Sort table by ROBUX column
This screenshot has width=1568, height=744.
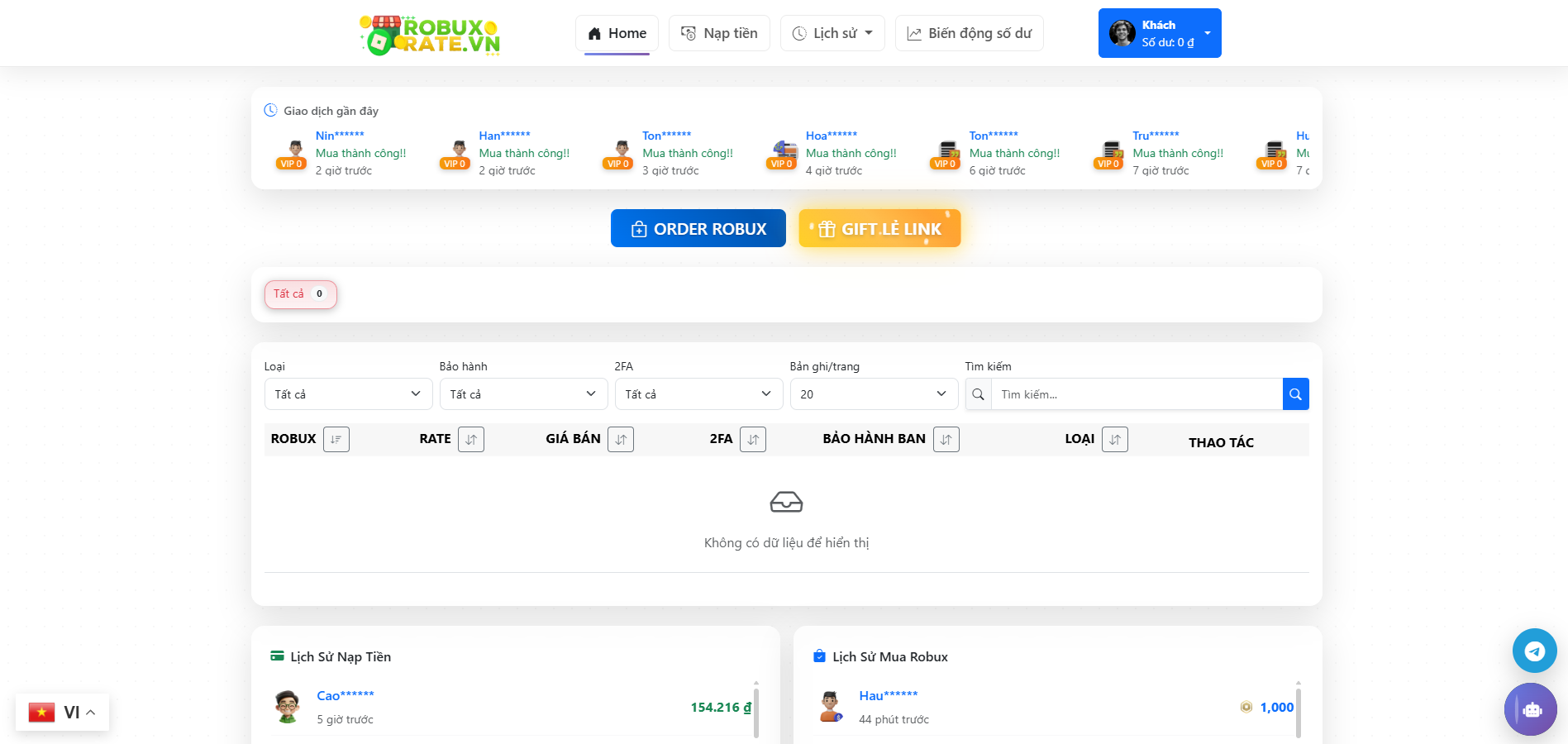[336, 440]
